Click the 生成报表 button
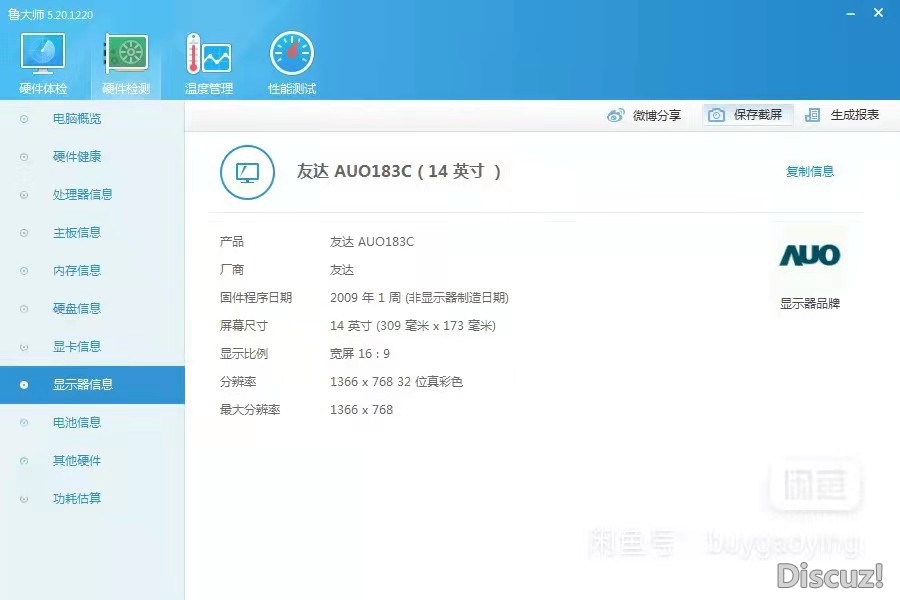 pos(842,115)
